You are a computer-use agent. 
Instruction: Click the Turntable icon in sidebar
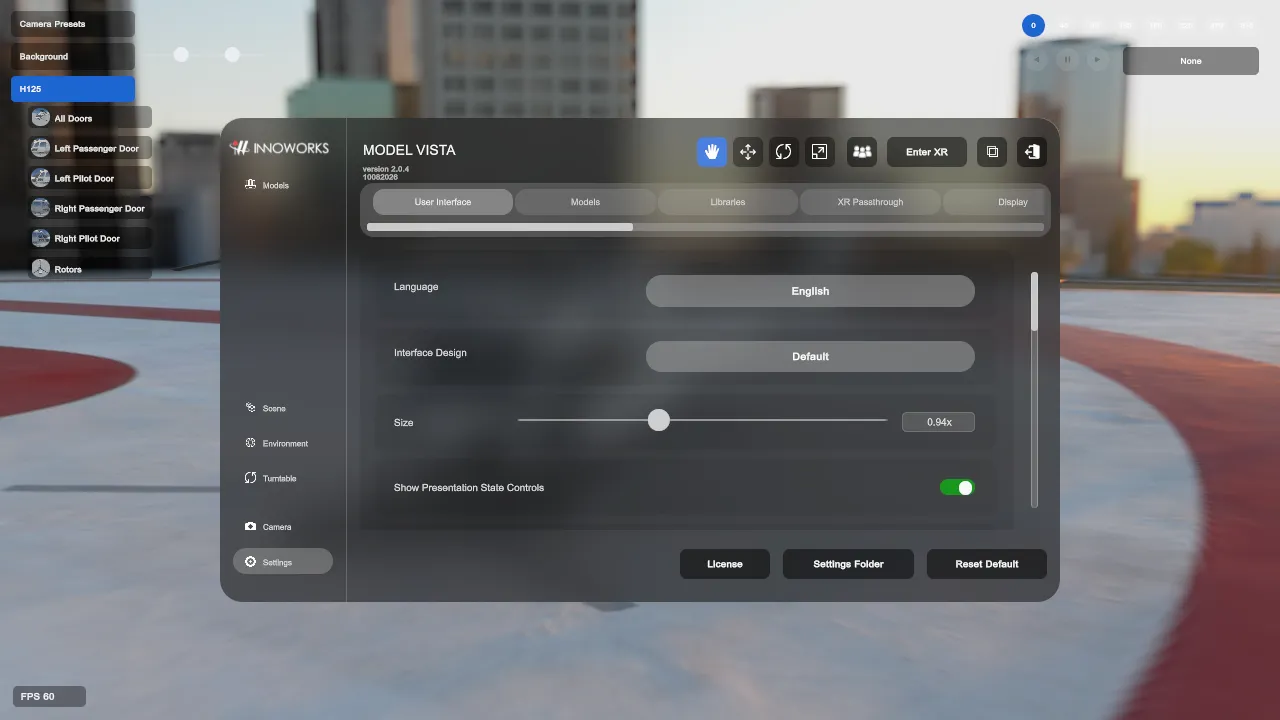[251, 478]
